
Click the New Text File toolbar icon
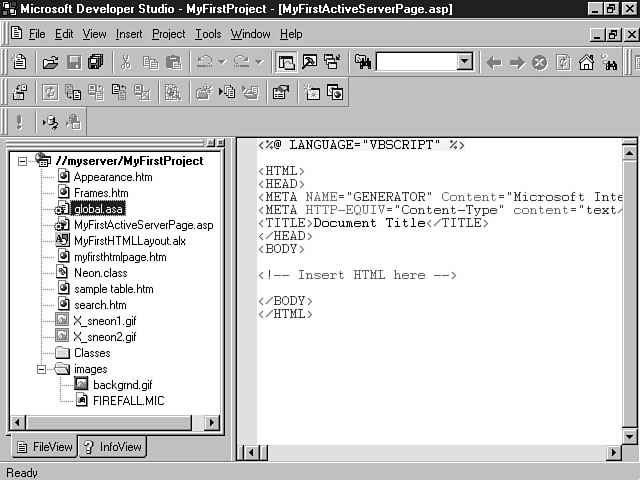(x=19, y=62)
